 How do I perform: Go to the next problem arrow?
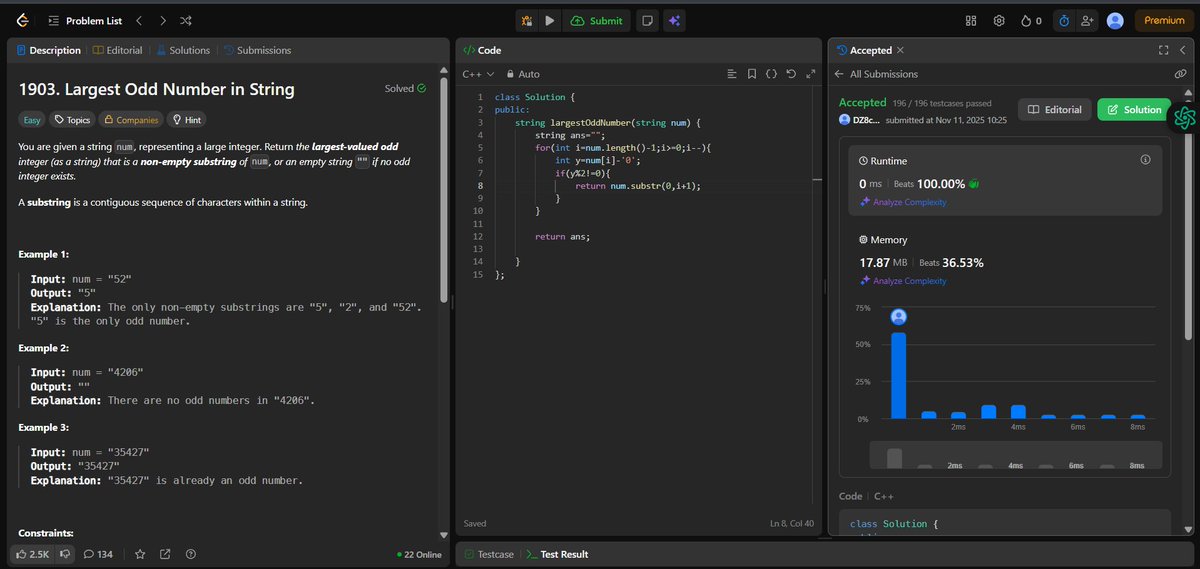163,20
